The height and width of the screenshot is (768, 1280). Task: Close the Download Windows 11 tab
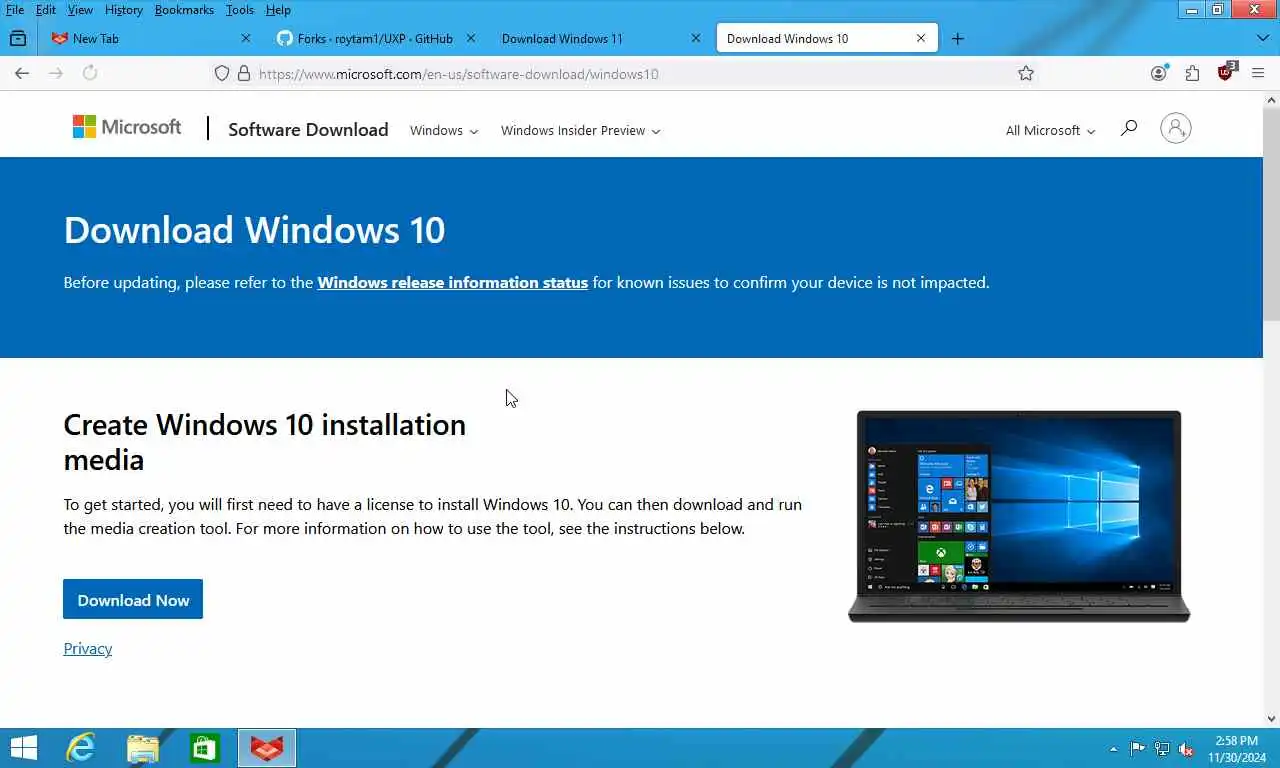(696, 38)
